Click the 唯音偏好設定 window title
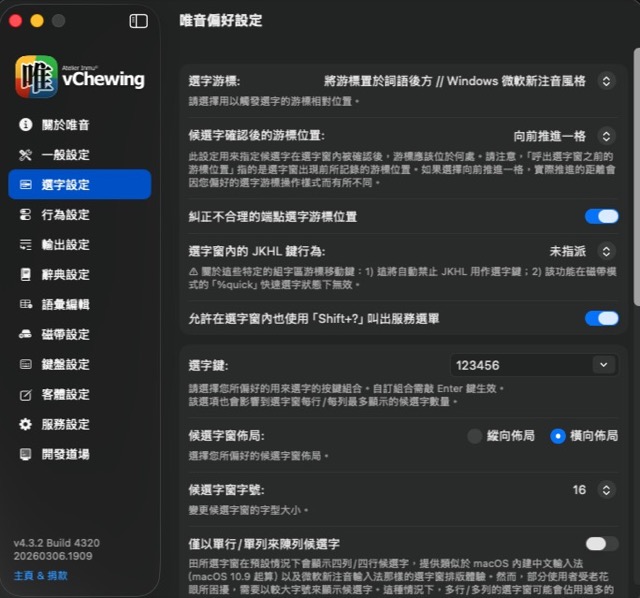This screenshot has height=598, width=640. point(221,20)
